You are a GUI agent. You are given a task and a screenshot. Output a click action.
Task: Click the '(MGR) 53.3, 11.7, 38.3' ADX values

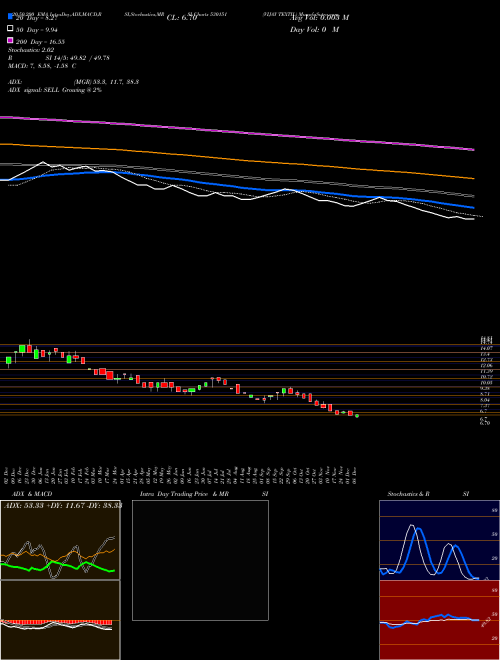[106, 82]
